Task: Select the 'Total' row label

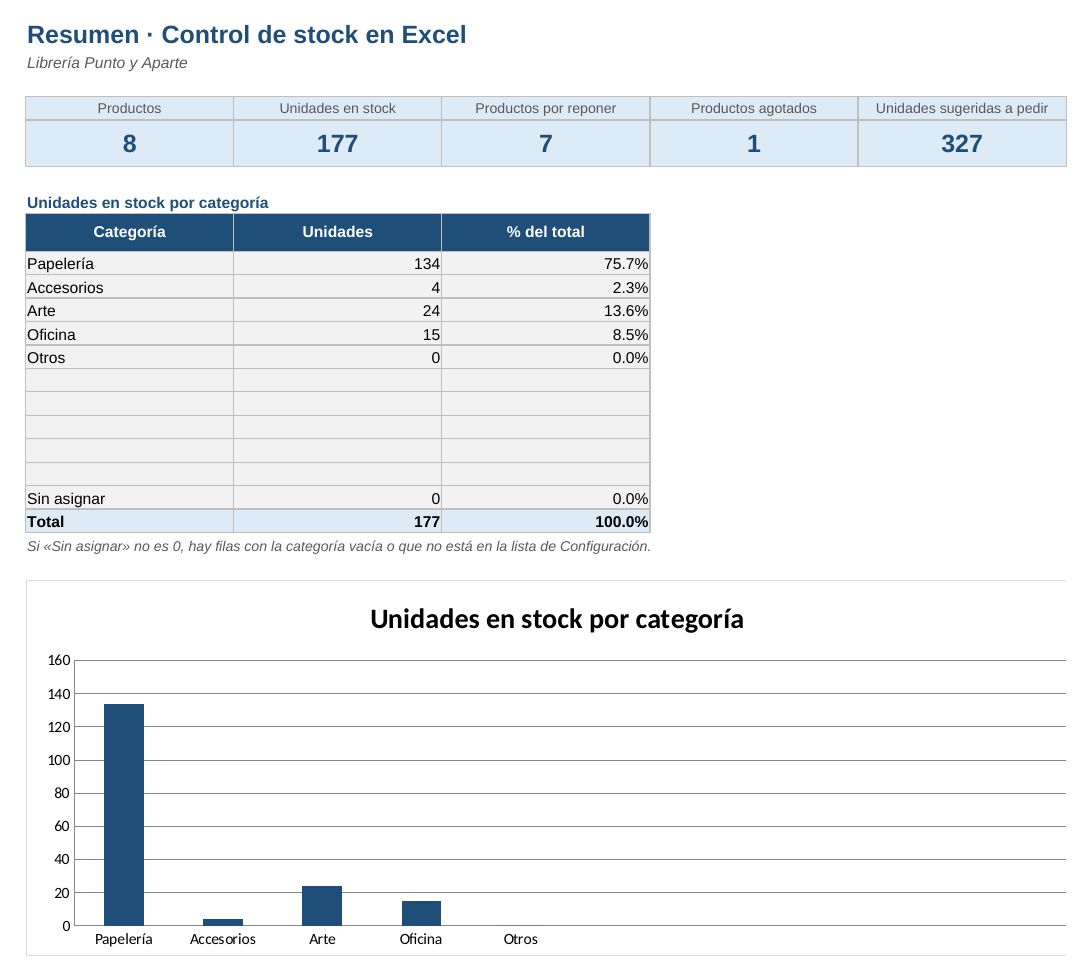Action: point(129,521)
